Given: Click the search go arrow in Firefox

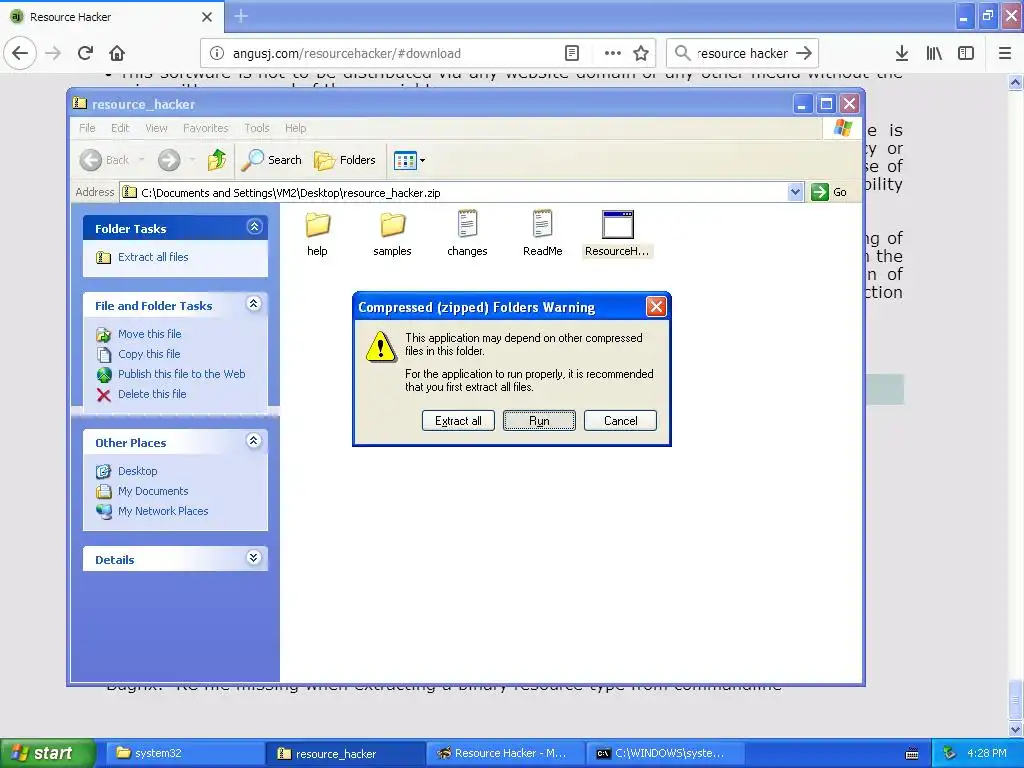Looking at the screenshot, I should pos(805,54).
